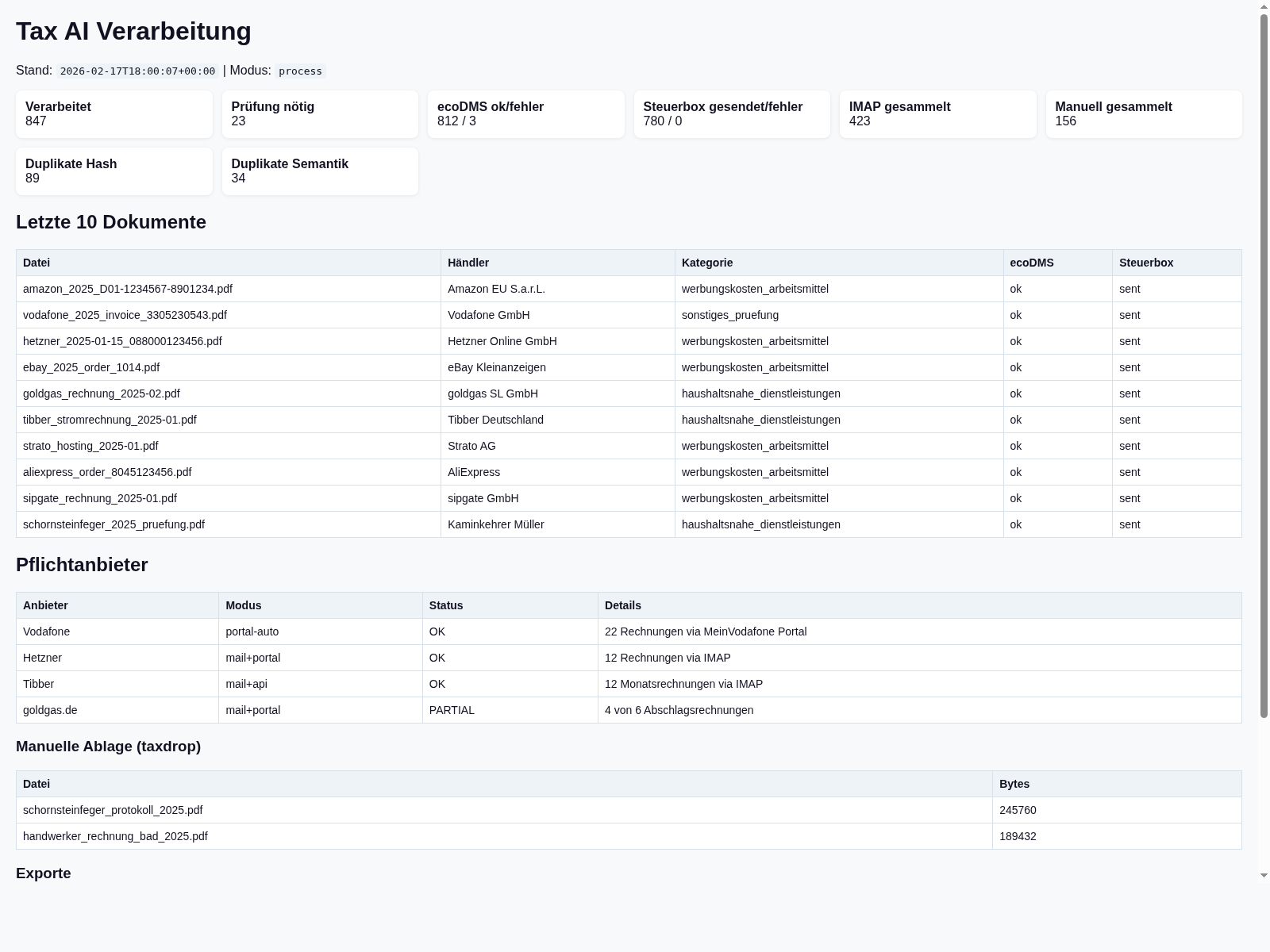Select the Steuerbox gesendet/fehler card
The width and height of the screenshot is (1270, 952).
click(x=732, y=114)
